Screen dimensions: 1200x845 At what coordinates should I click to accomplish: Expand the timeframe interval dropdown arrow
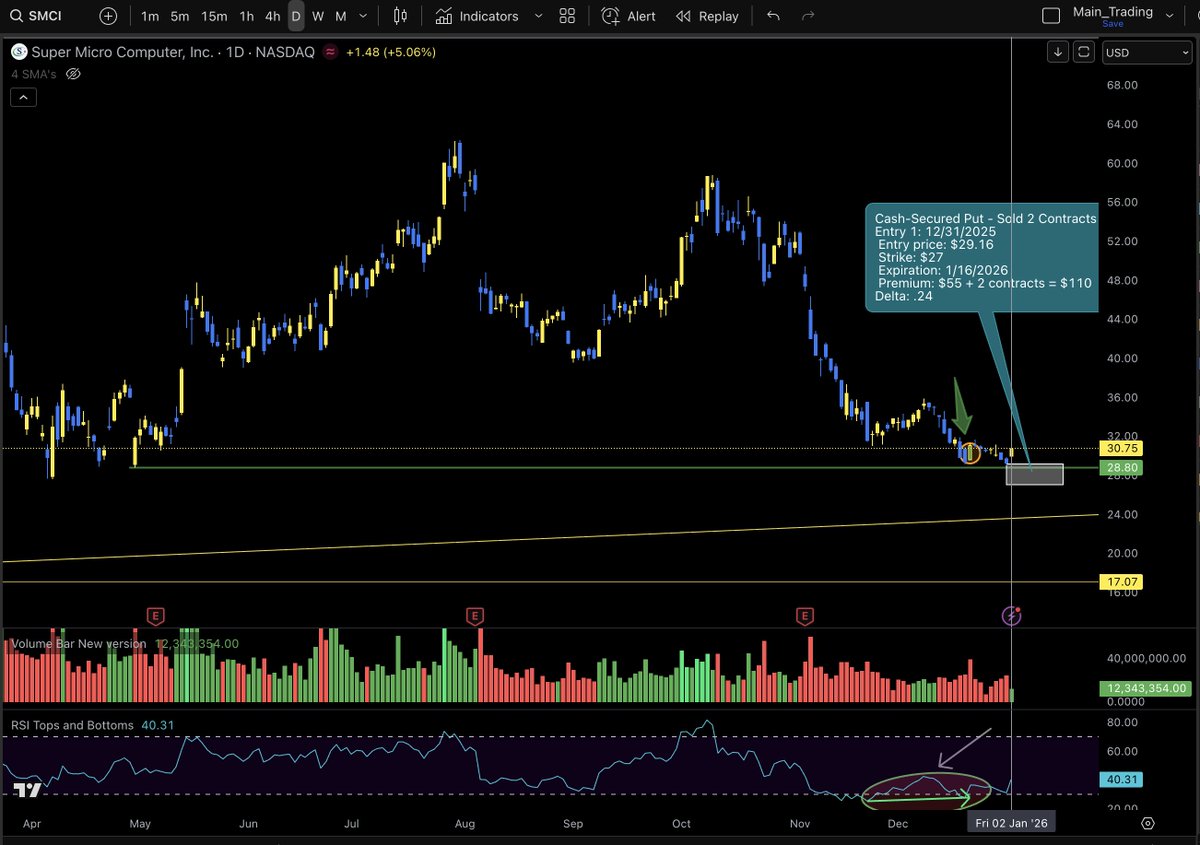pos(362,16)
